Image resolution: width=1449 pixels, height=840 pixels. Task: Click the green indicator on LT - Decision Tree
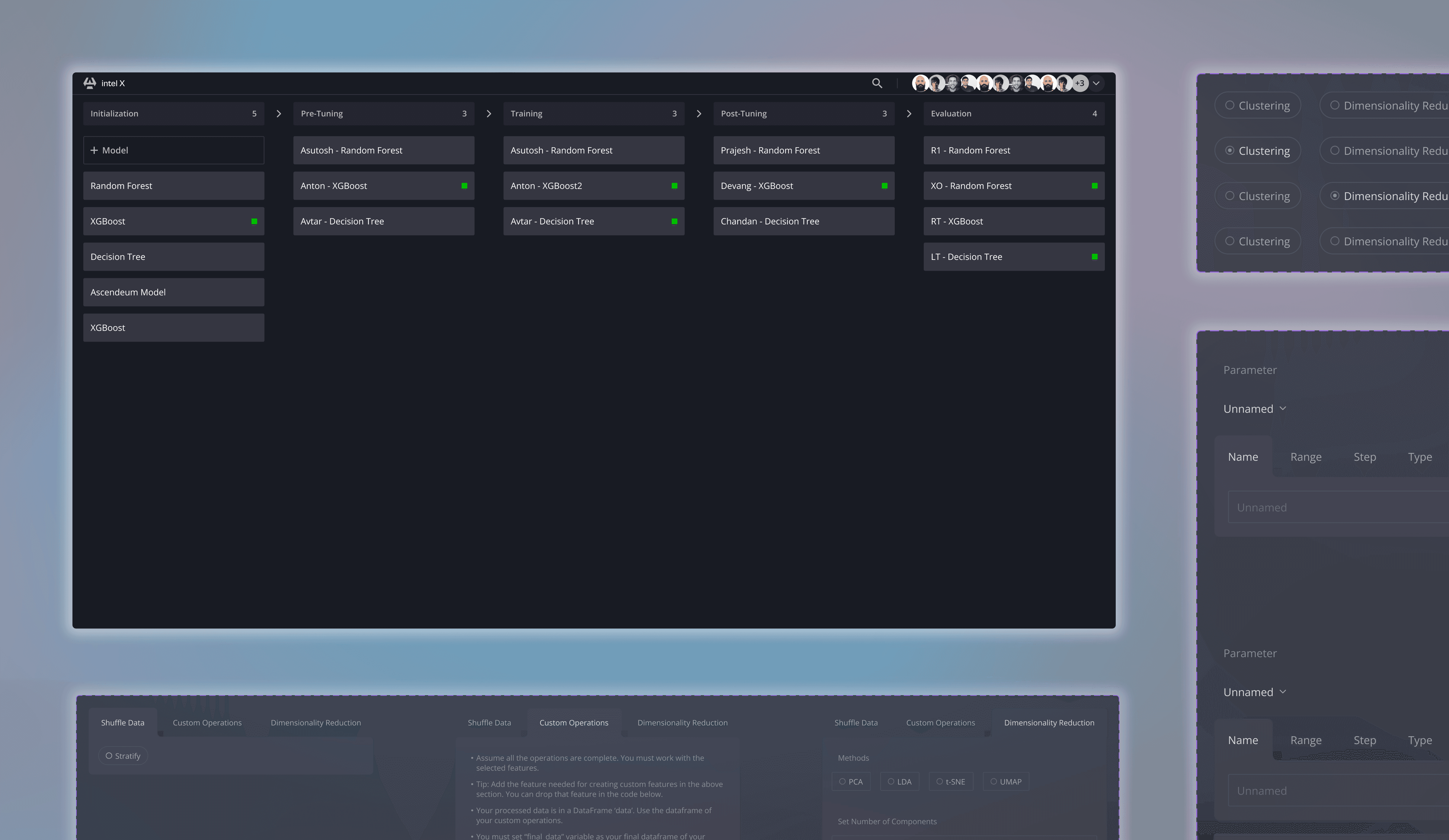1094,257
